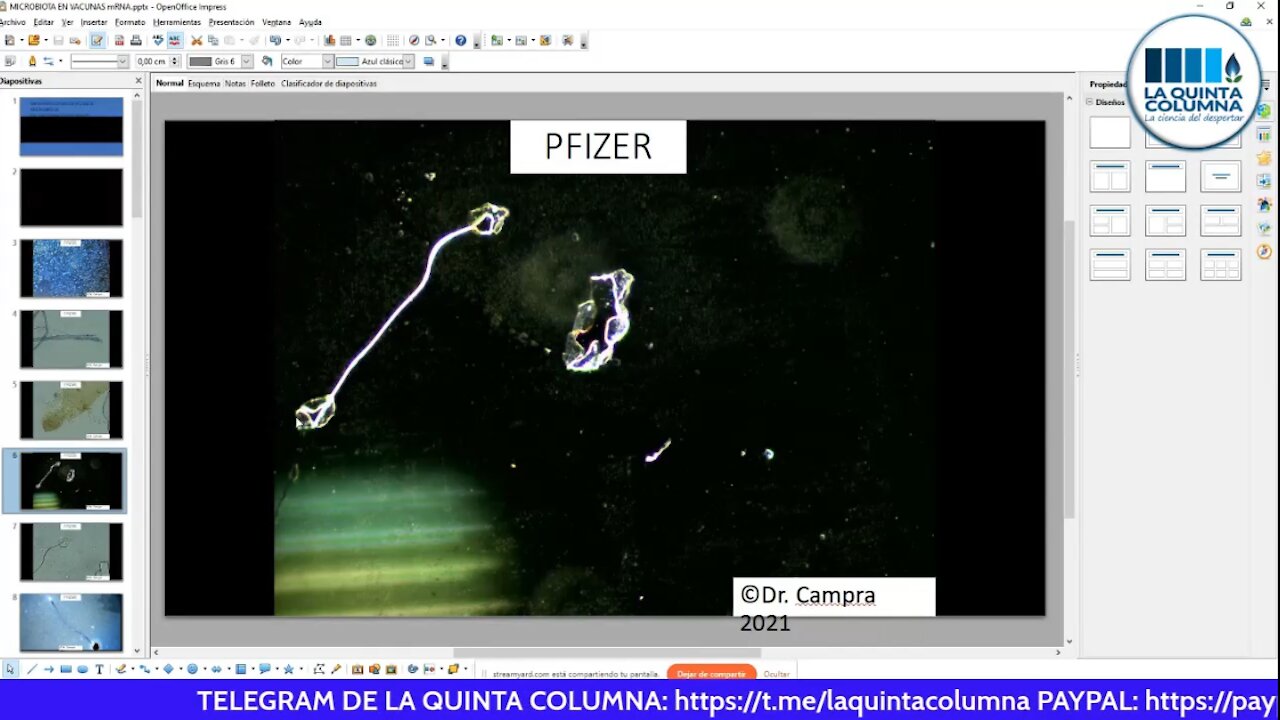Click the PFIZER title text box
This screenshot has width=1280, height=720.
[x=598, y=147]
